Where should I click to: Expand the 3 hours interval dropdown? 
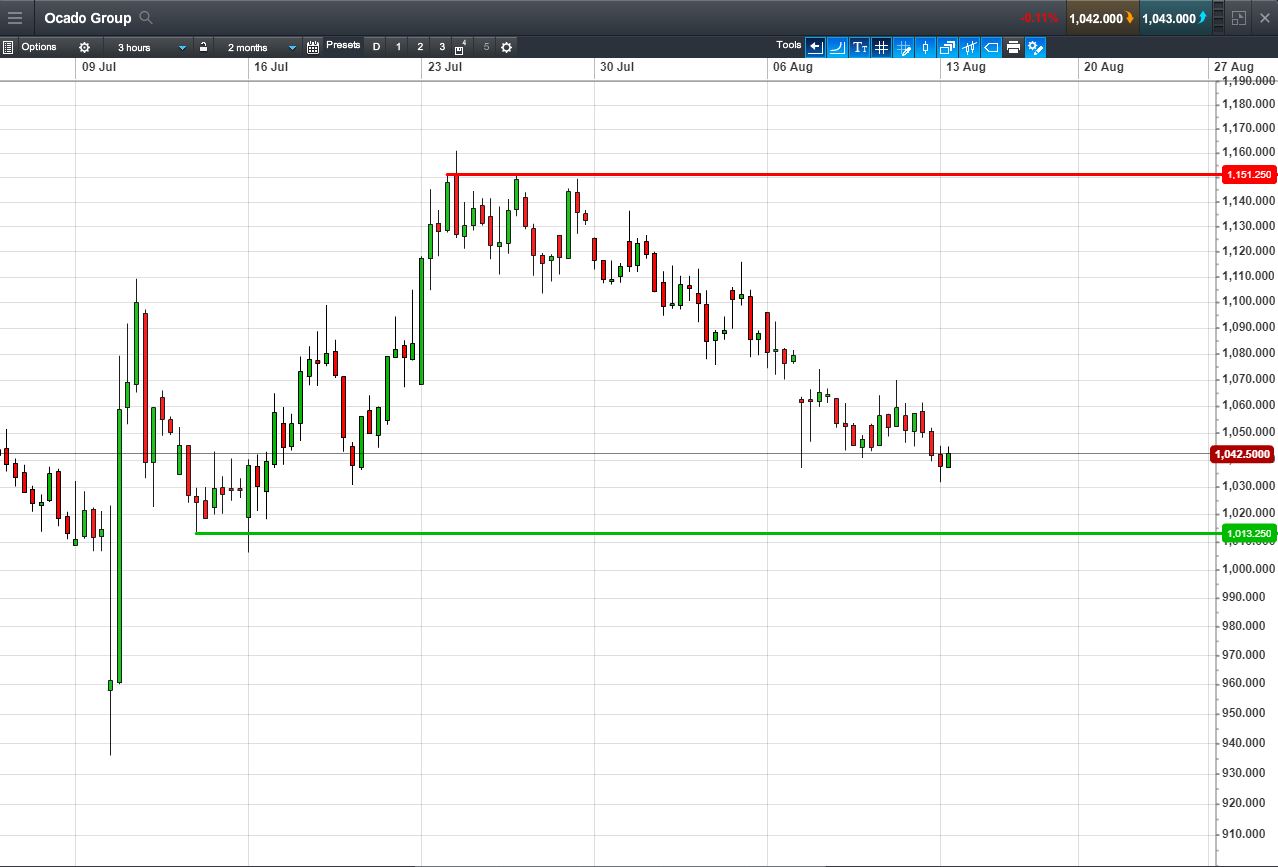[x=147, y=47]
